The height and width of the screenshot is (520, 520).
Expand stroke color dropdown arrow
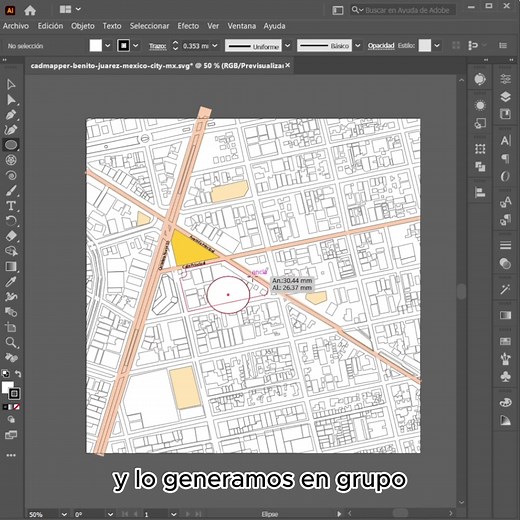click(x=136, y=46)
